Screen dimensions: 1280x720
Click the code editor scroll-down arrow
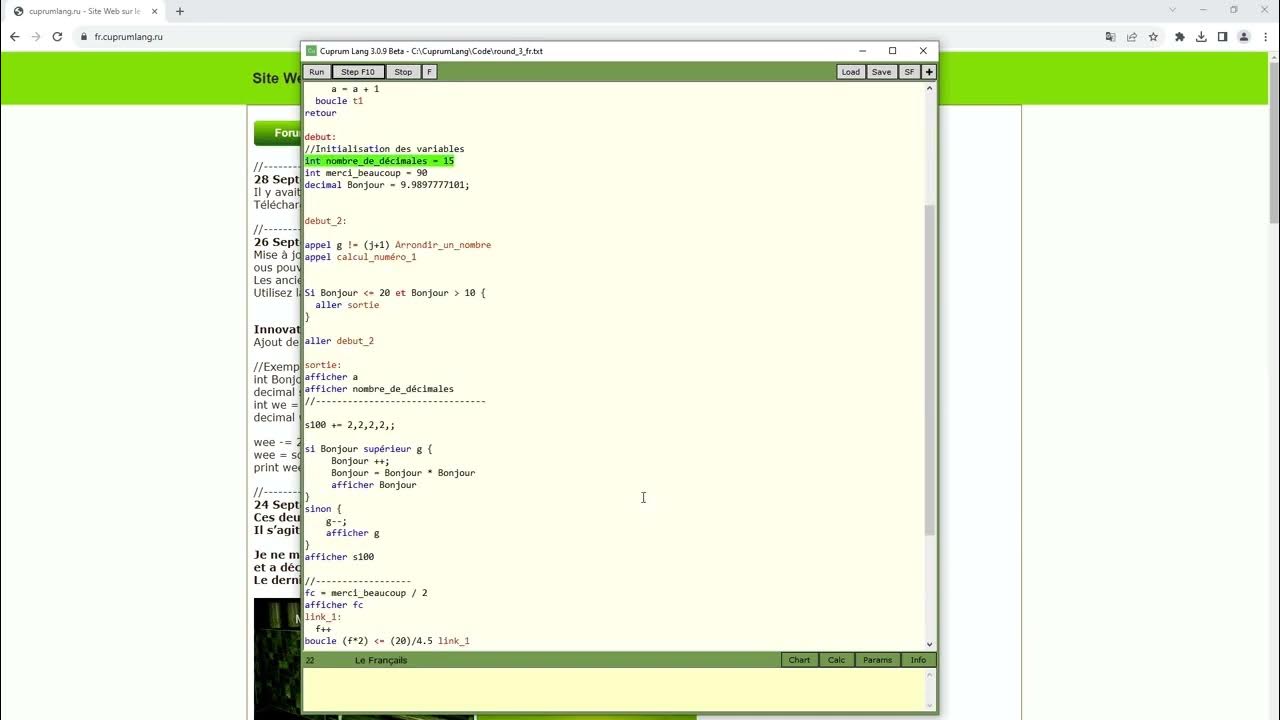coord(930,645)
